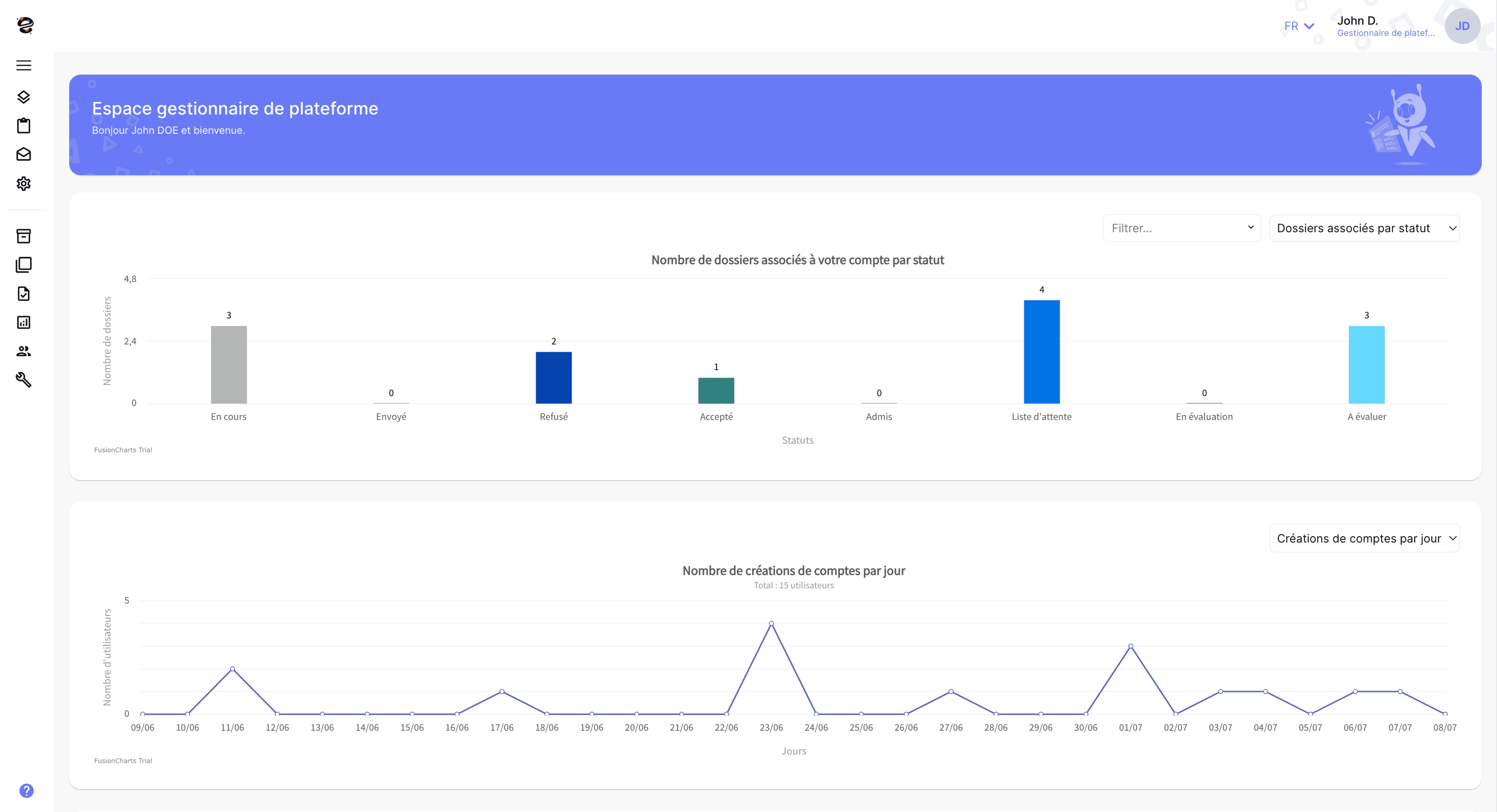The width and height of the screenshot is (1497, 812).
Task: Open the users management icon
Action: (x=24, y=351)
